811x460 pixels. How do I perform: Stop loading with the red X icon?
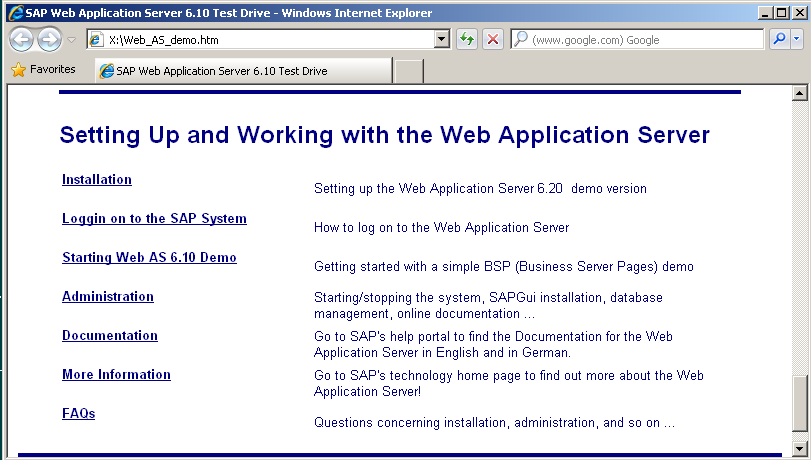(x=493, y=39)
